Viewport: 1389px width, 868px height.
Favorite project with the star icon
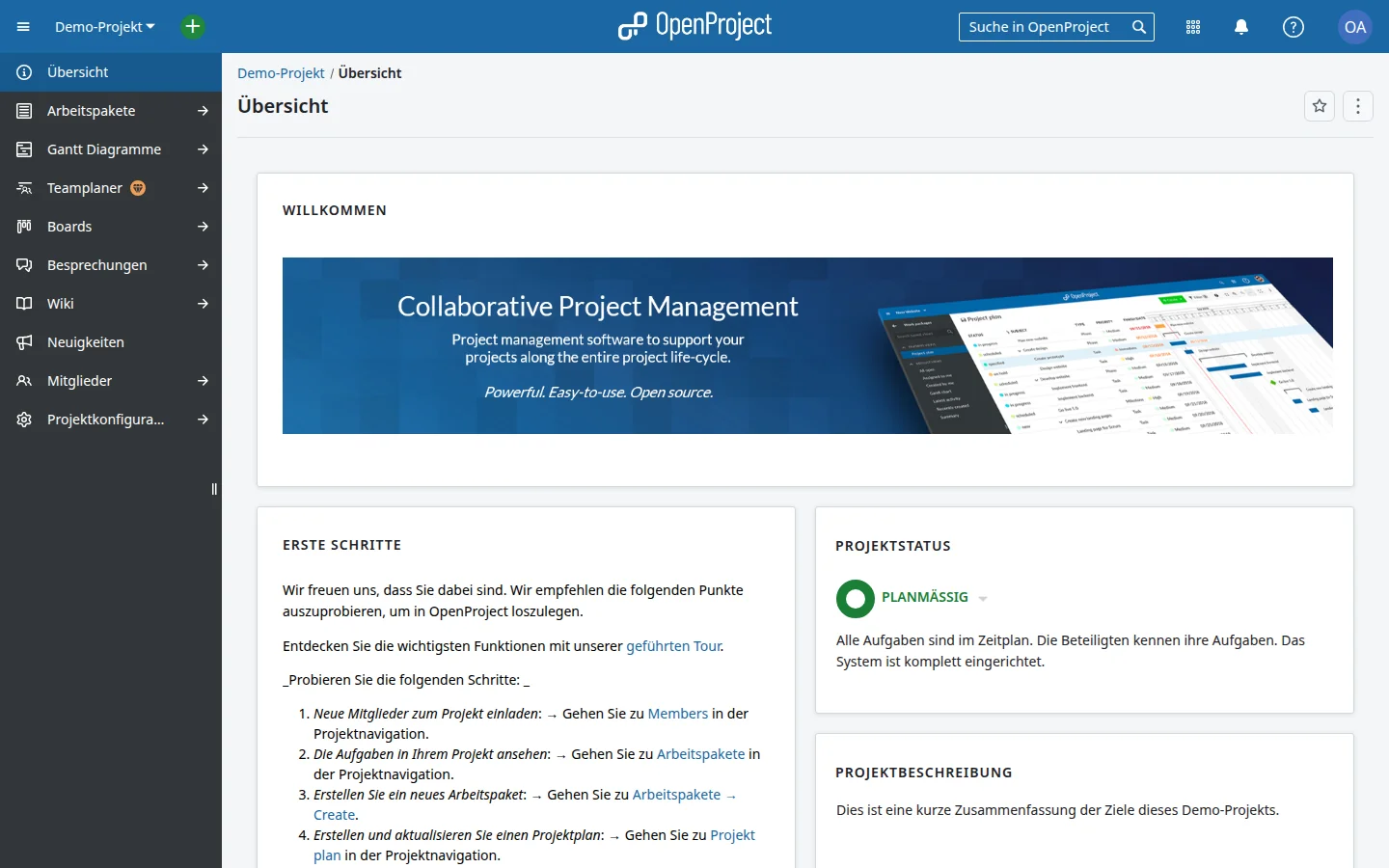[1320, 106]
